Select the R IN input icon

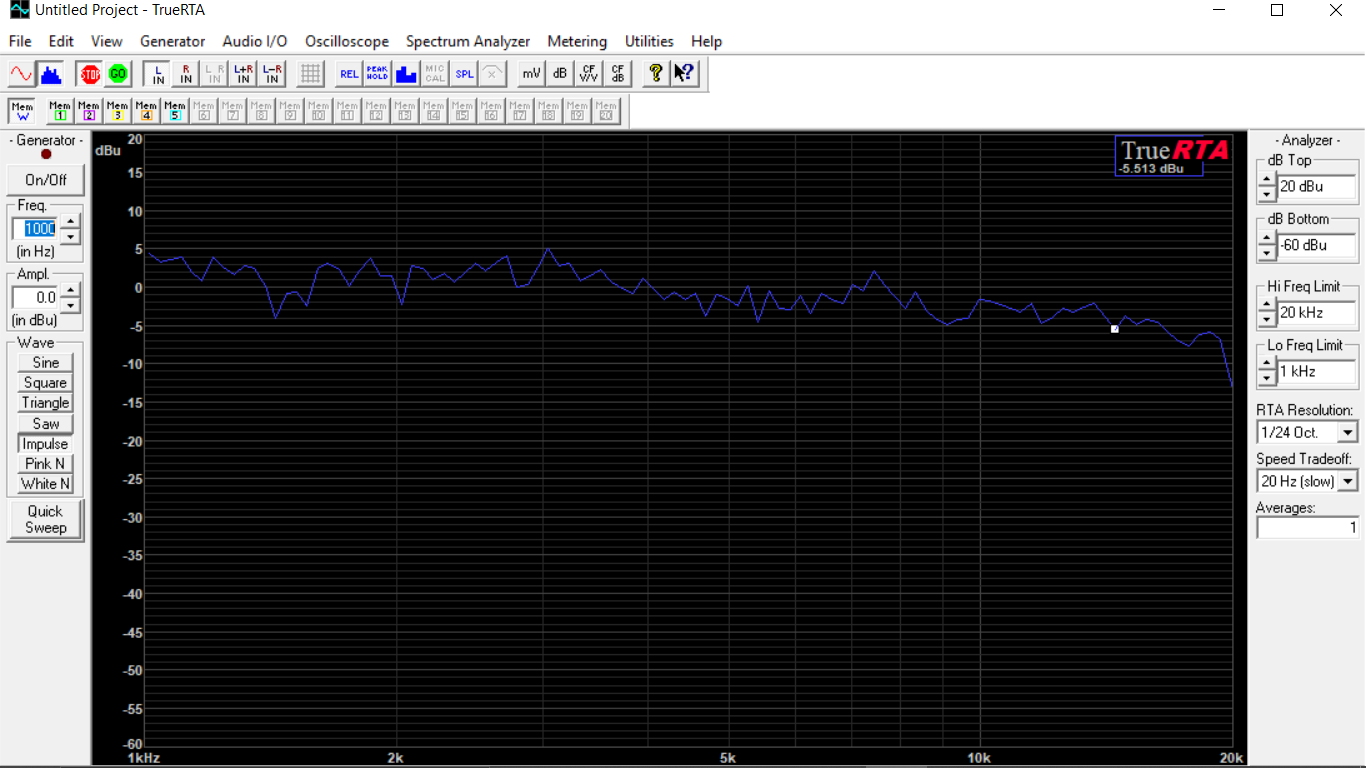(x=186, y=74)
